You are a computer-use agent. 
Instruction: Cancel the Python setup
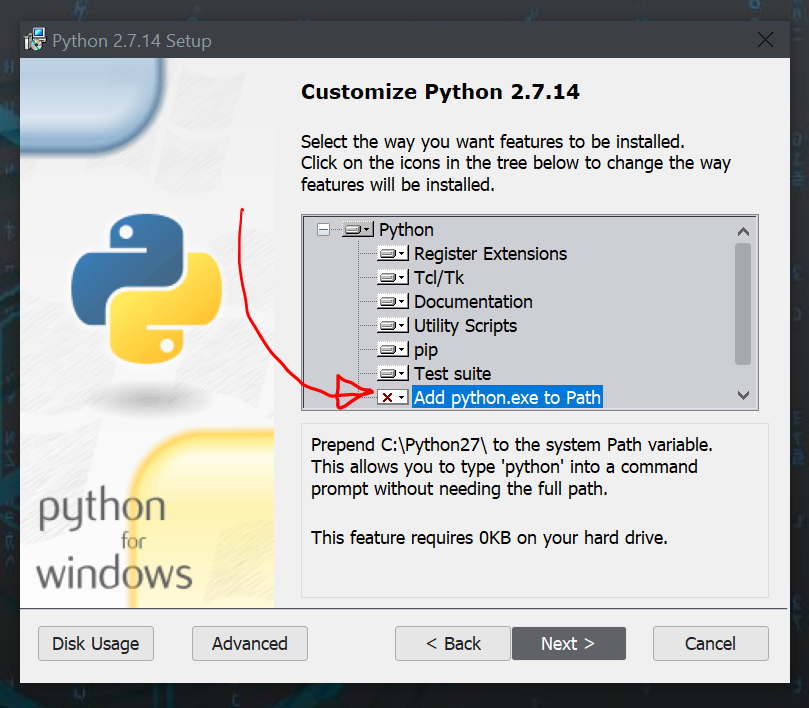(710, 643)
